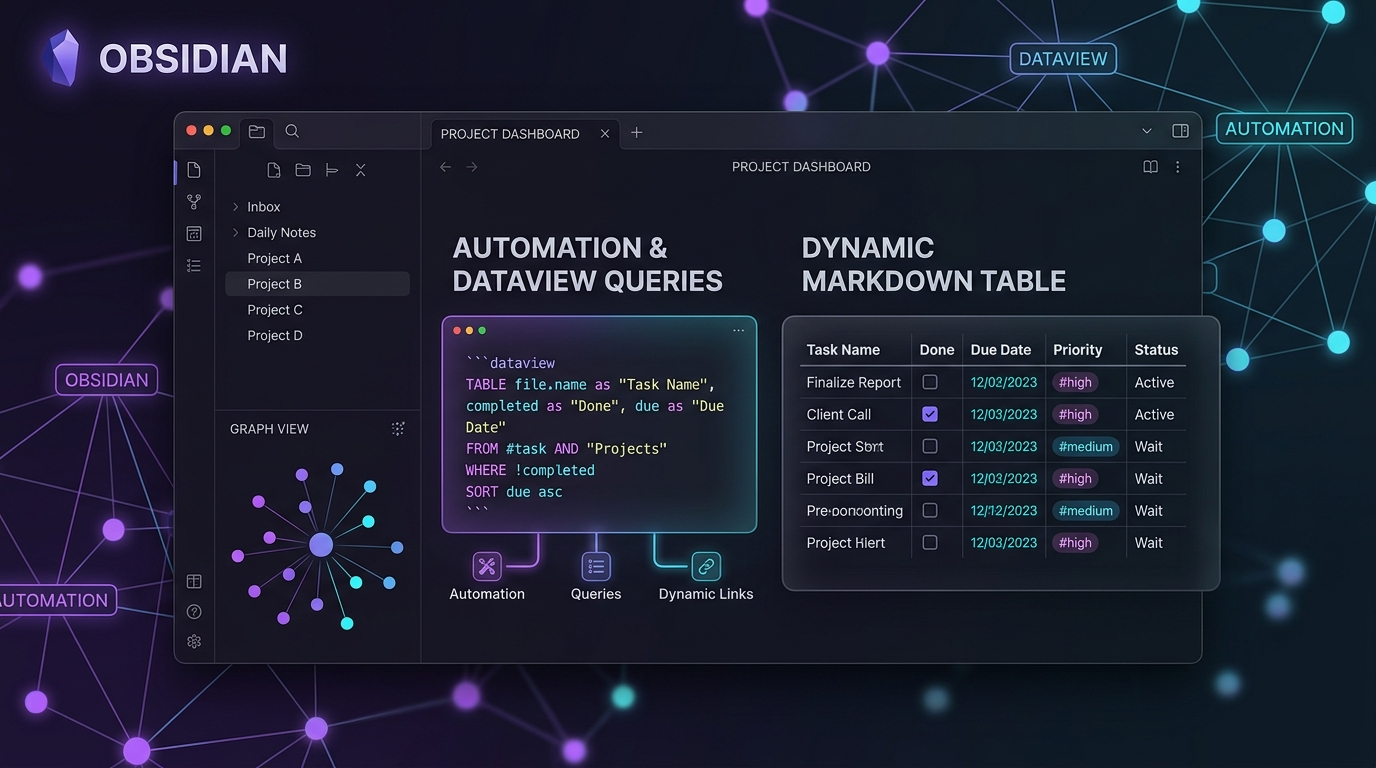1376x768 pixels.
Task: Click the Due Date column header
Action: [1001, 350]
